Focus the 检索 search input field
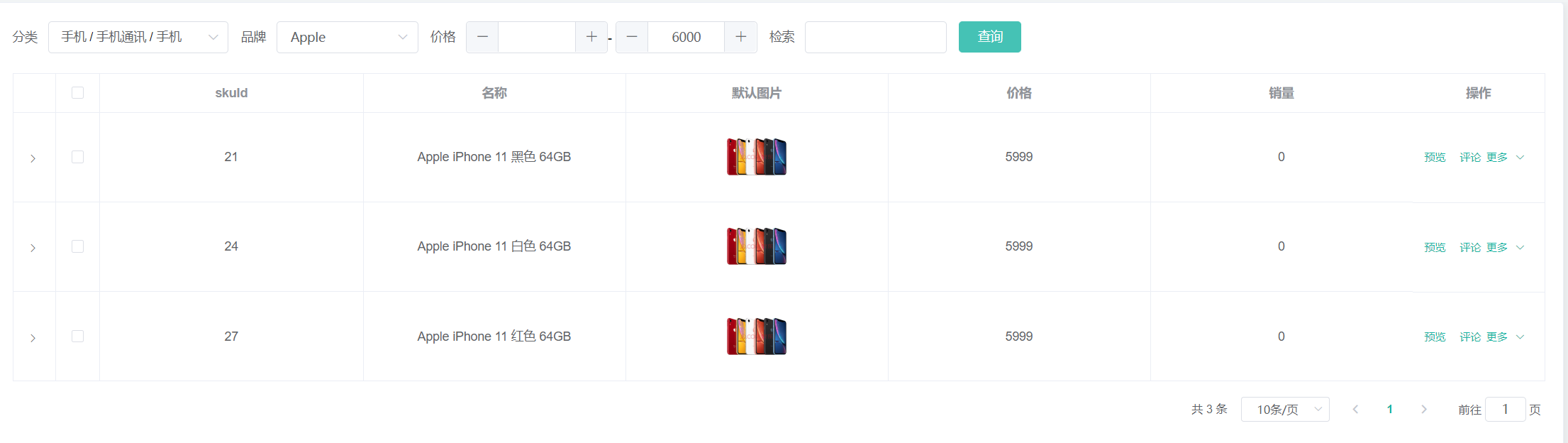The image size is (1568, 443). [x=876, y=37]
